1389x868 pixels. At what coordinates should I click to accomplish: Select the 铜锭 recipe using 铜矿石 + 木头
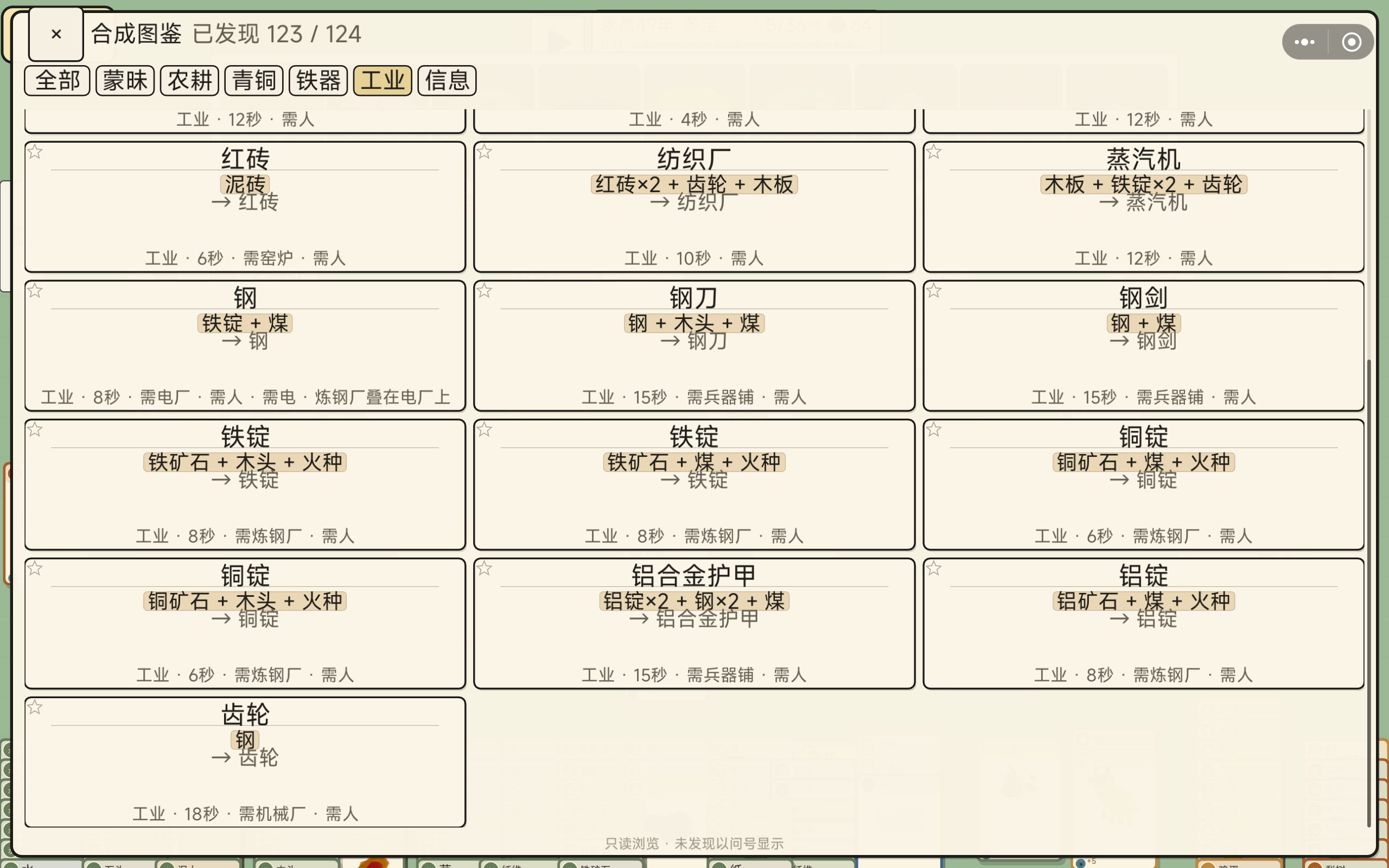(x=245, y=623)
